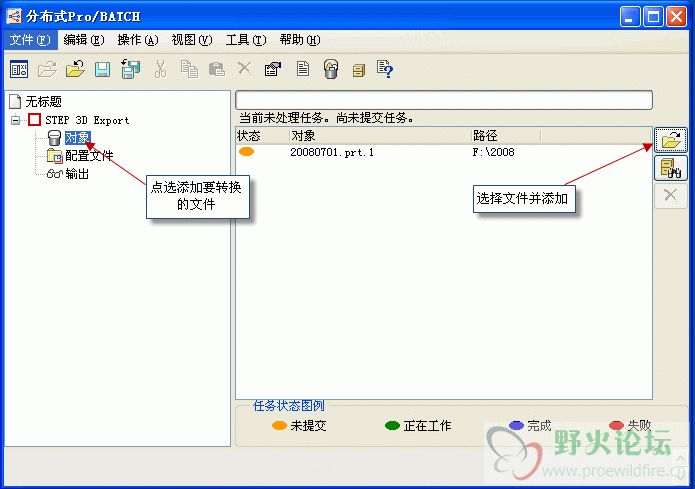Screen dimensions: 695x489
Task: Click the green 正在工作 legend swatch
Action: click(x=392, y=426)
